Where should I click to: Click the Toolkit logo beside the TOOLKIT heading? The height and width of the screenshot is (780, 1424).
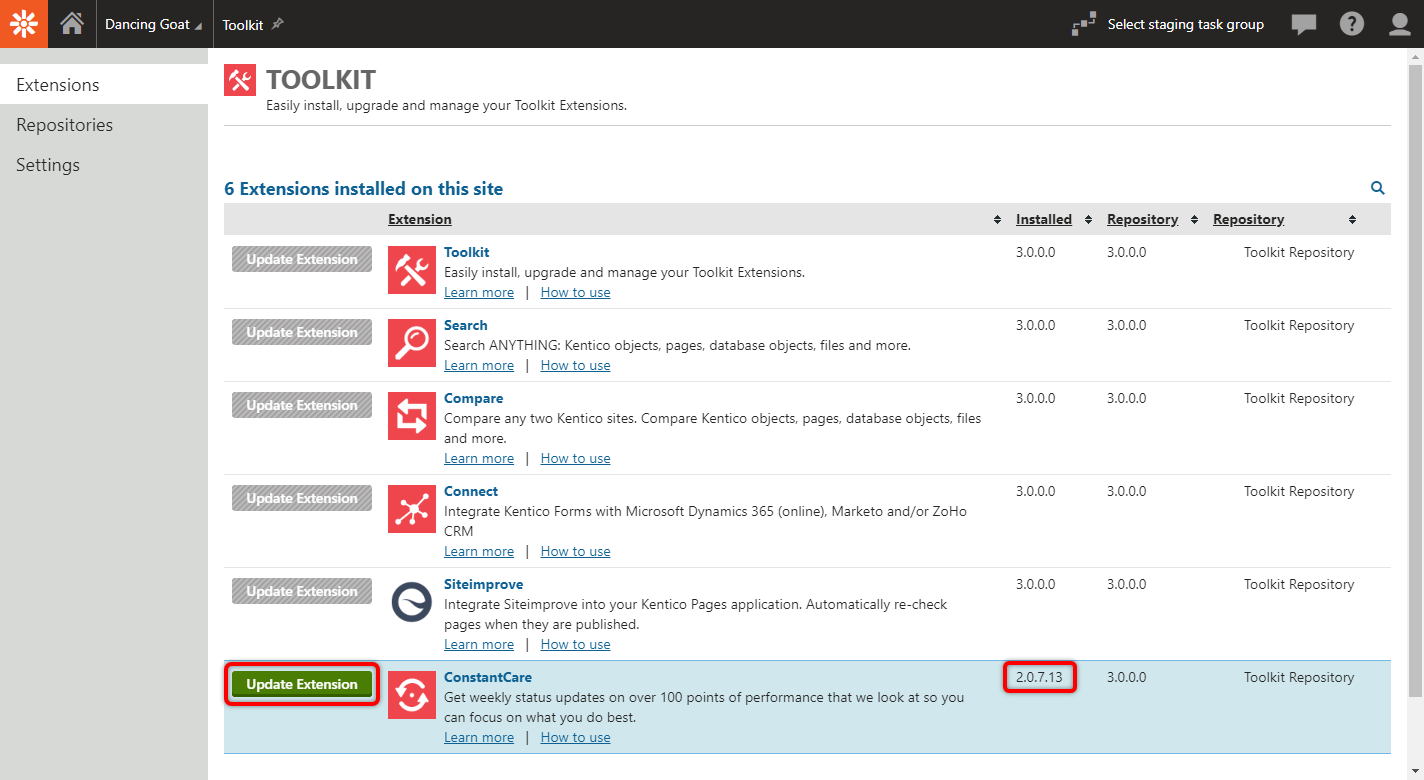point(240,80)
